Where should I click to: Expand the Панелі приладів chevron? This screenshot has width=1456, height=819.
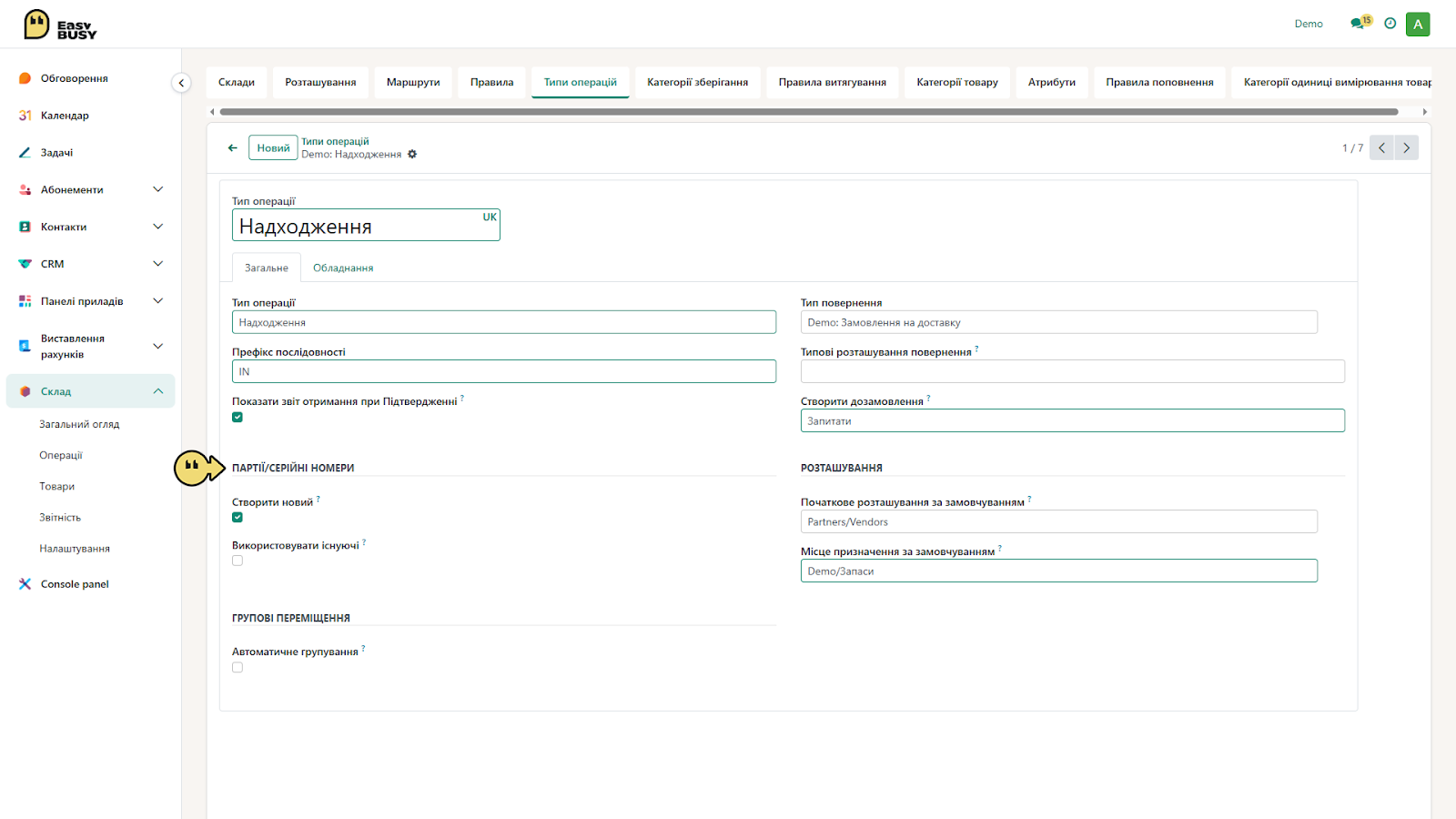(x=158, y=301)
